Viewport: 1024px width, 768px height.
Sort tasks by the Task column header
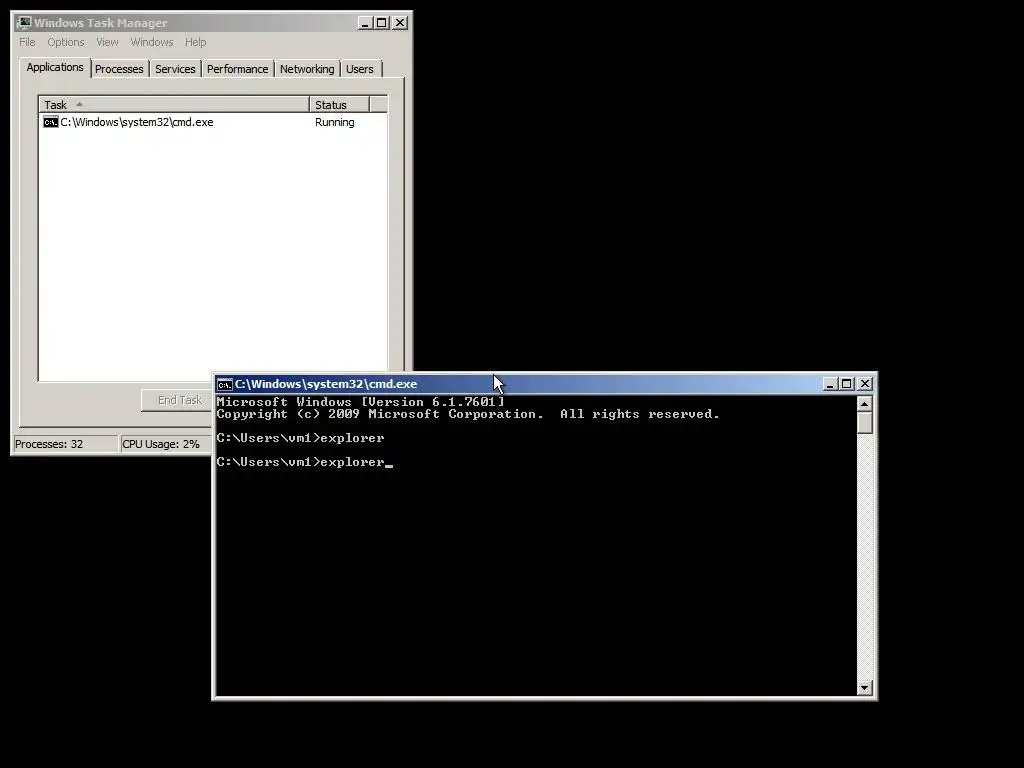tap(174, 104)
